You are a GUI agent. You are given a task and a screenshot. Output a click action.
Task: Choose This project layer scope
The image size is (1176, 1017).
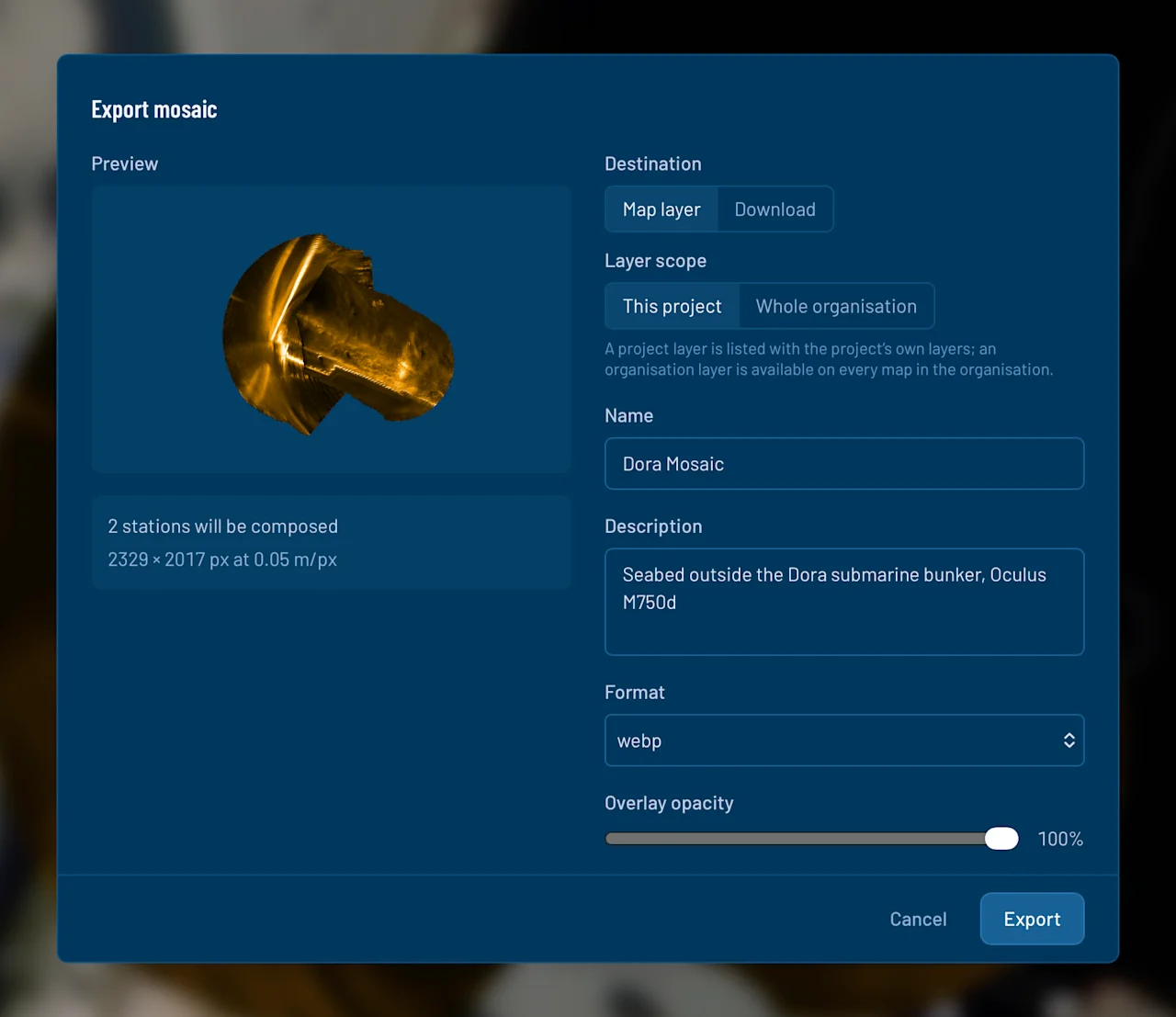(673, 306)
